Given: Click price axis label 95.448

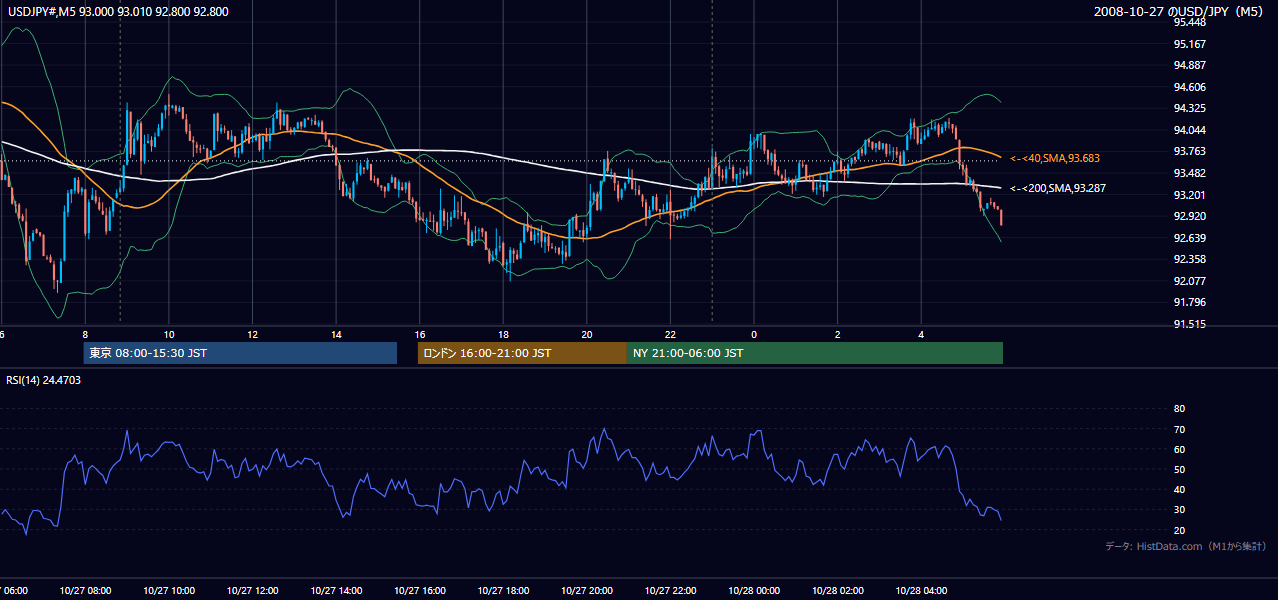Looking at the screenshot, I should pyautogui.click(x=1190, y=22).
